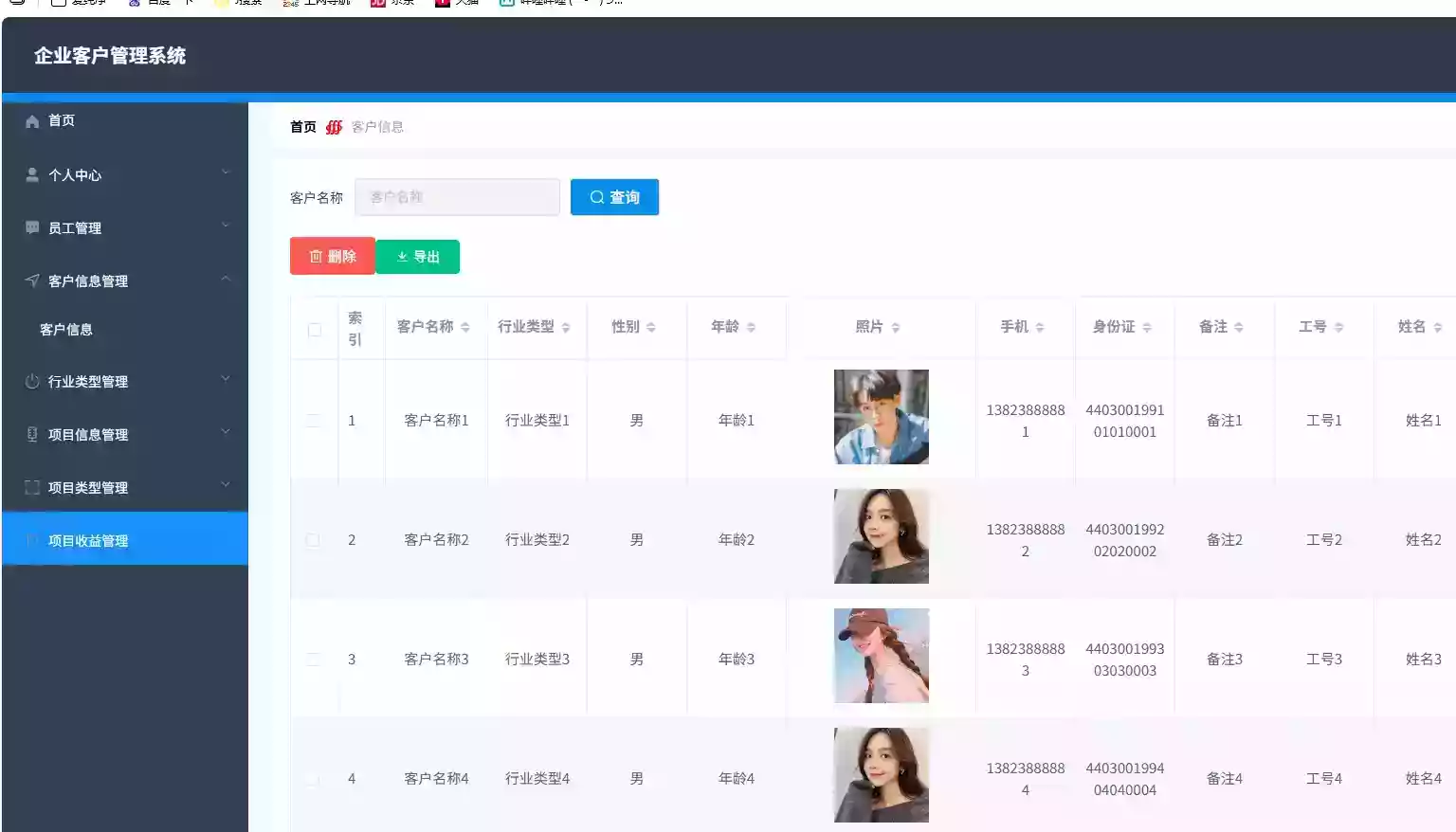Click the 导出 export button
The image size is (1456, 832).
click(418, 256)
